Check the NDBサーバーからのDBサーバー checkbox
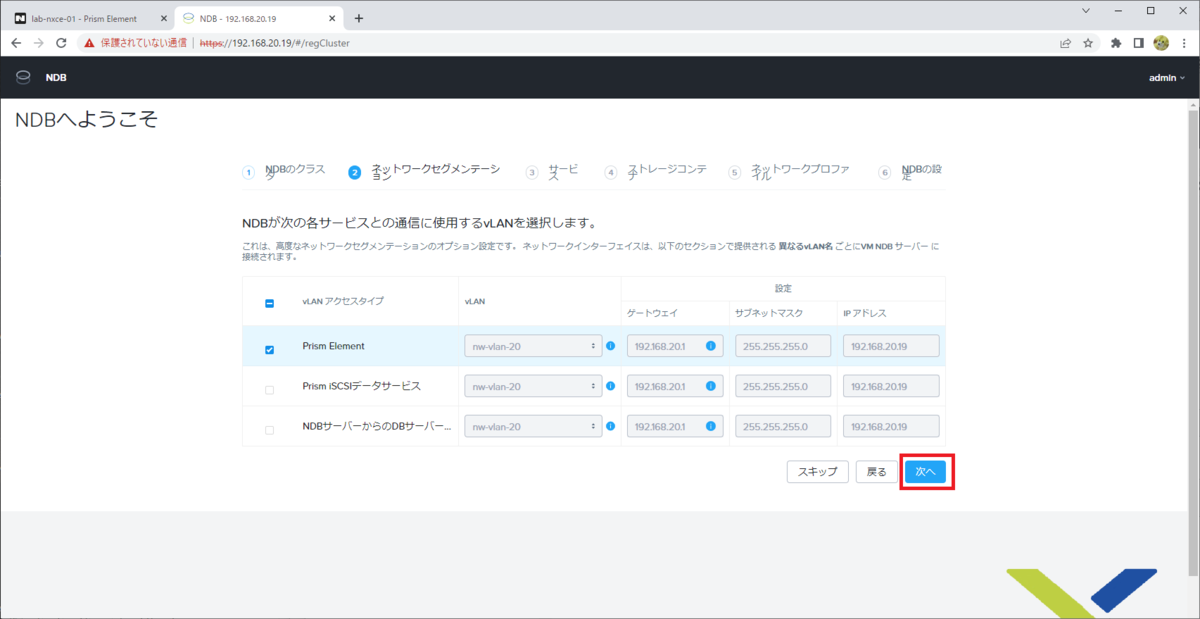 click(269, 430)
